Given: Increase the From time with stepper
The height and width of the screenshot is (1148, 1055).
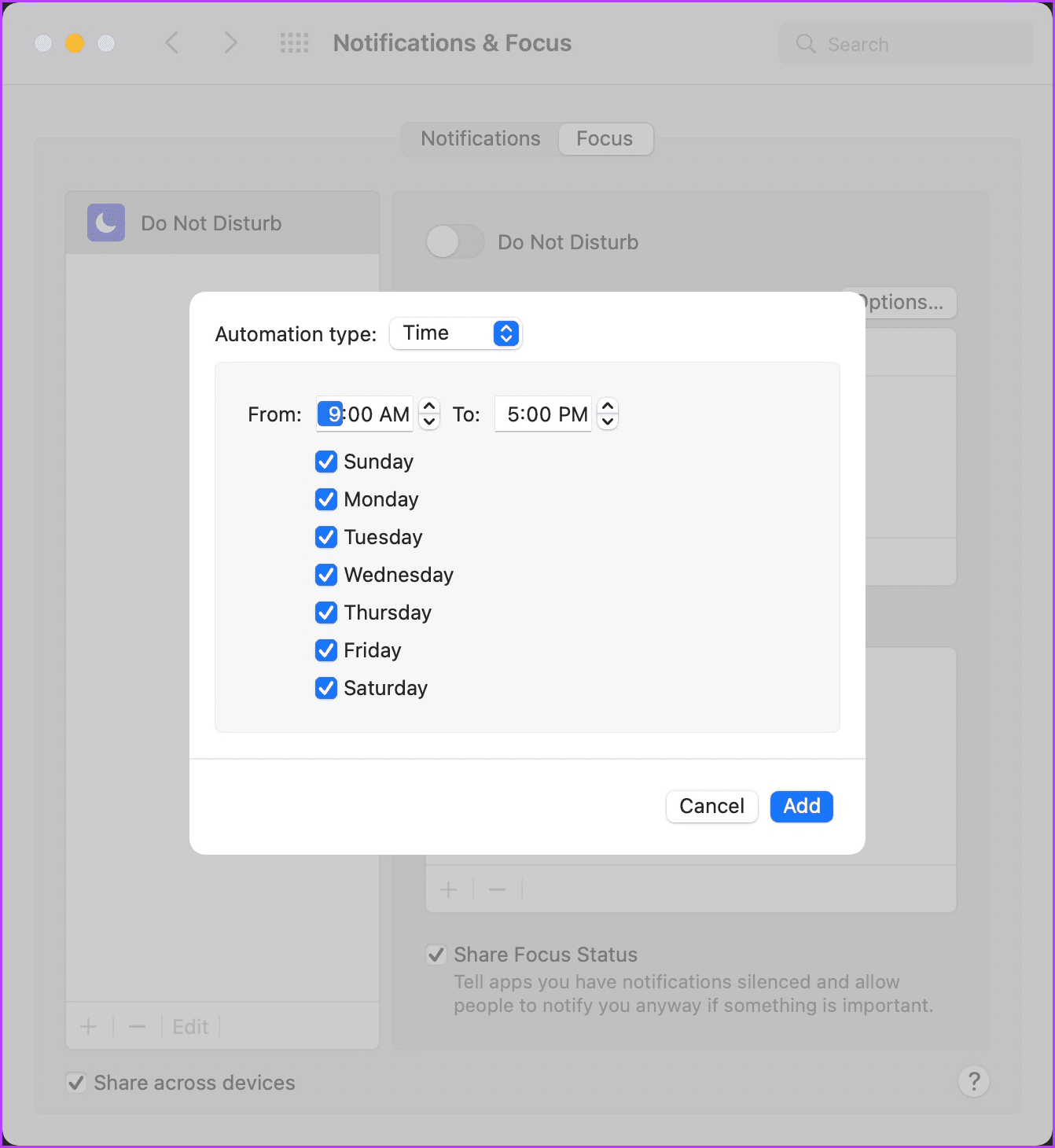Looking at the screenshot, I should click(429, 406).
